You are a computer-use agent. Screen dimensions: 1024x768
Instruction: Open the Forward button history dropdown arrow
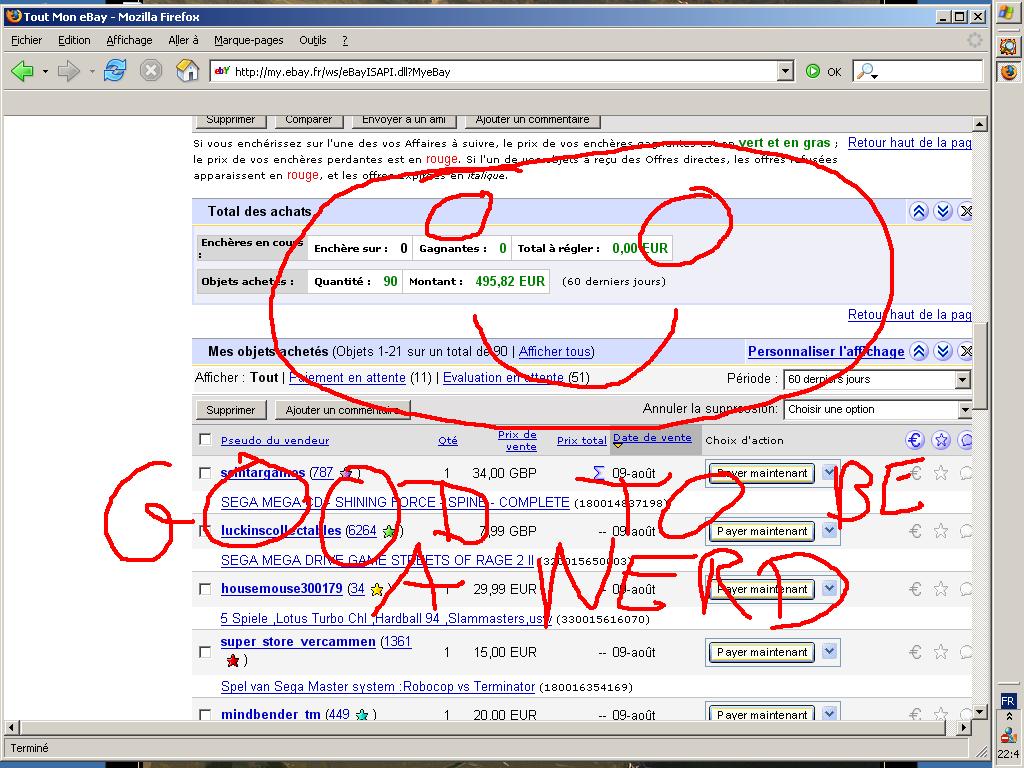pyautogui.click(x=91, y=71)
